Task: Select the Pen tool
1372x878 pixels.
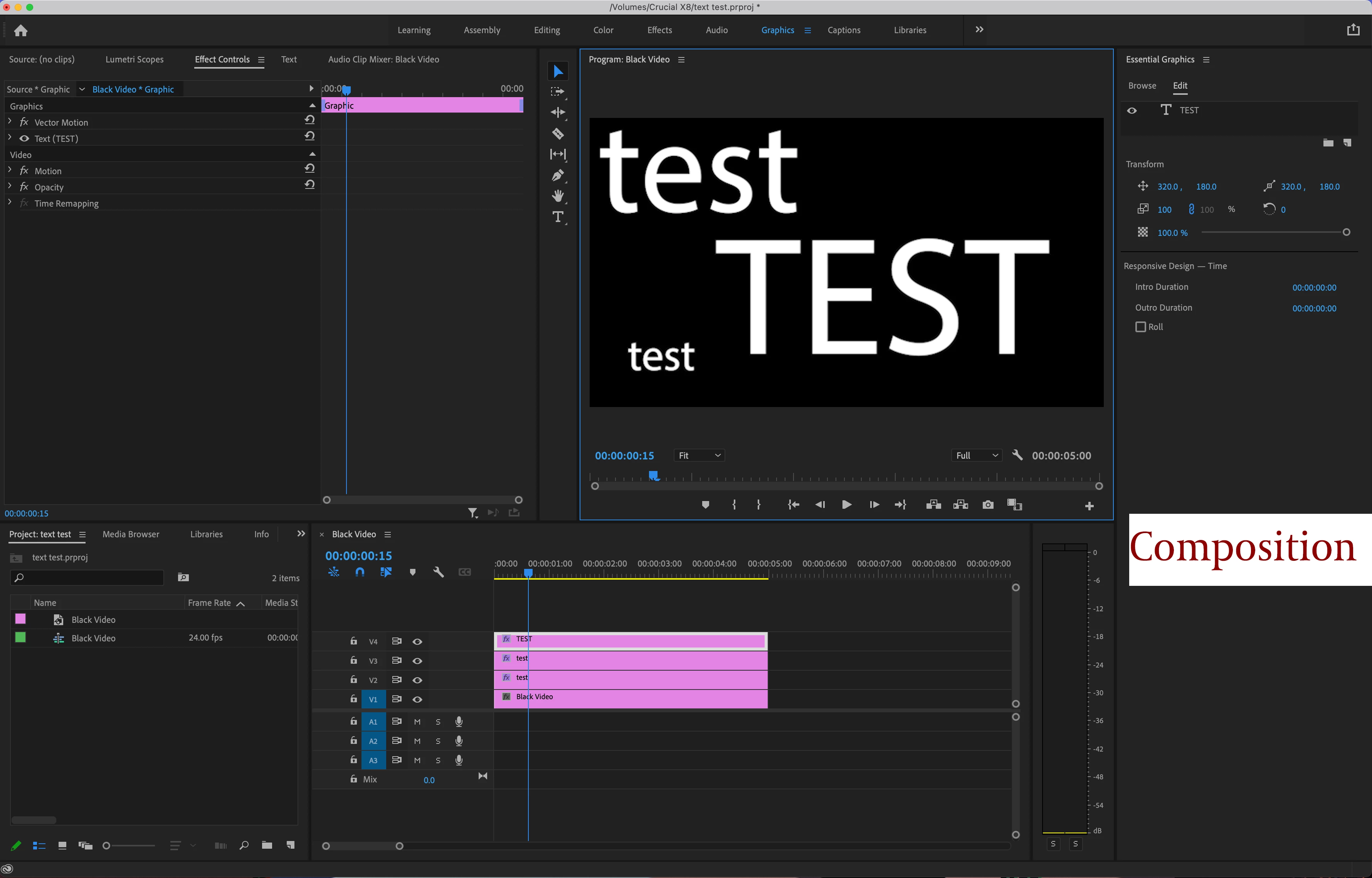Action: 557,176
